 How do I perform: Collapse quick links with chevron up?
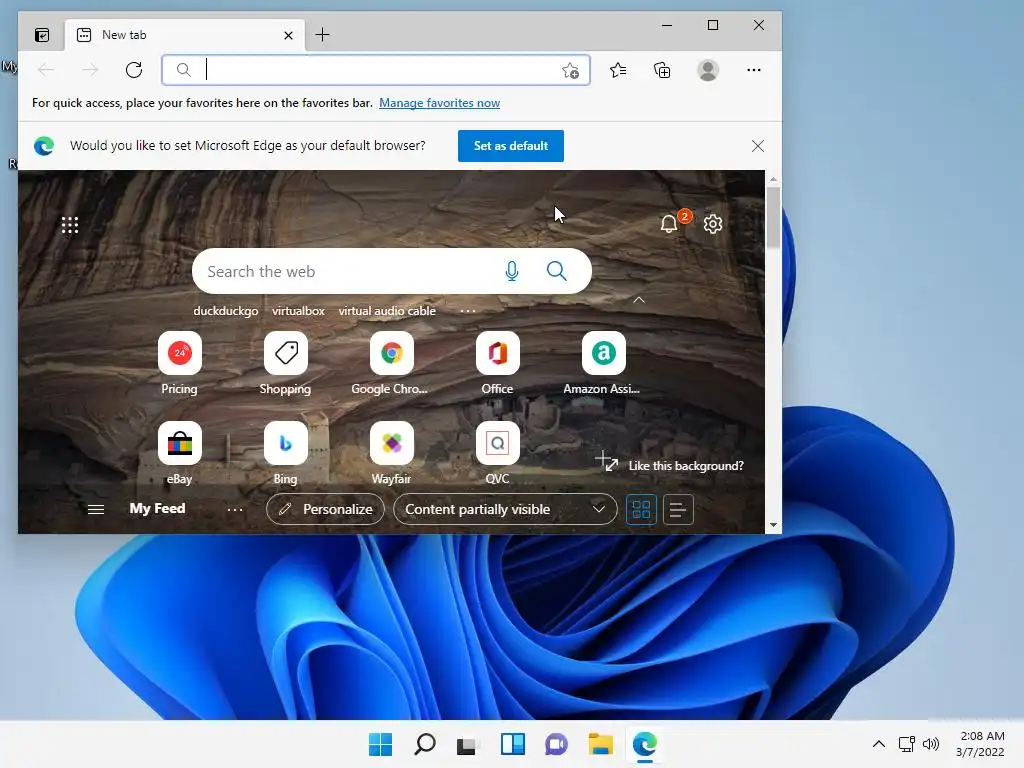(639, 300)
